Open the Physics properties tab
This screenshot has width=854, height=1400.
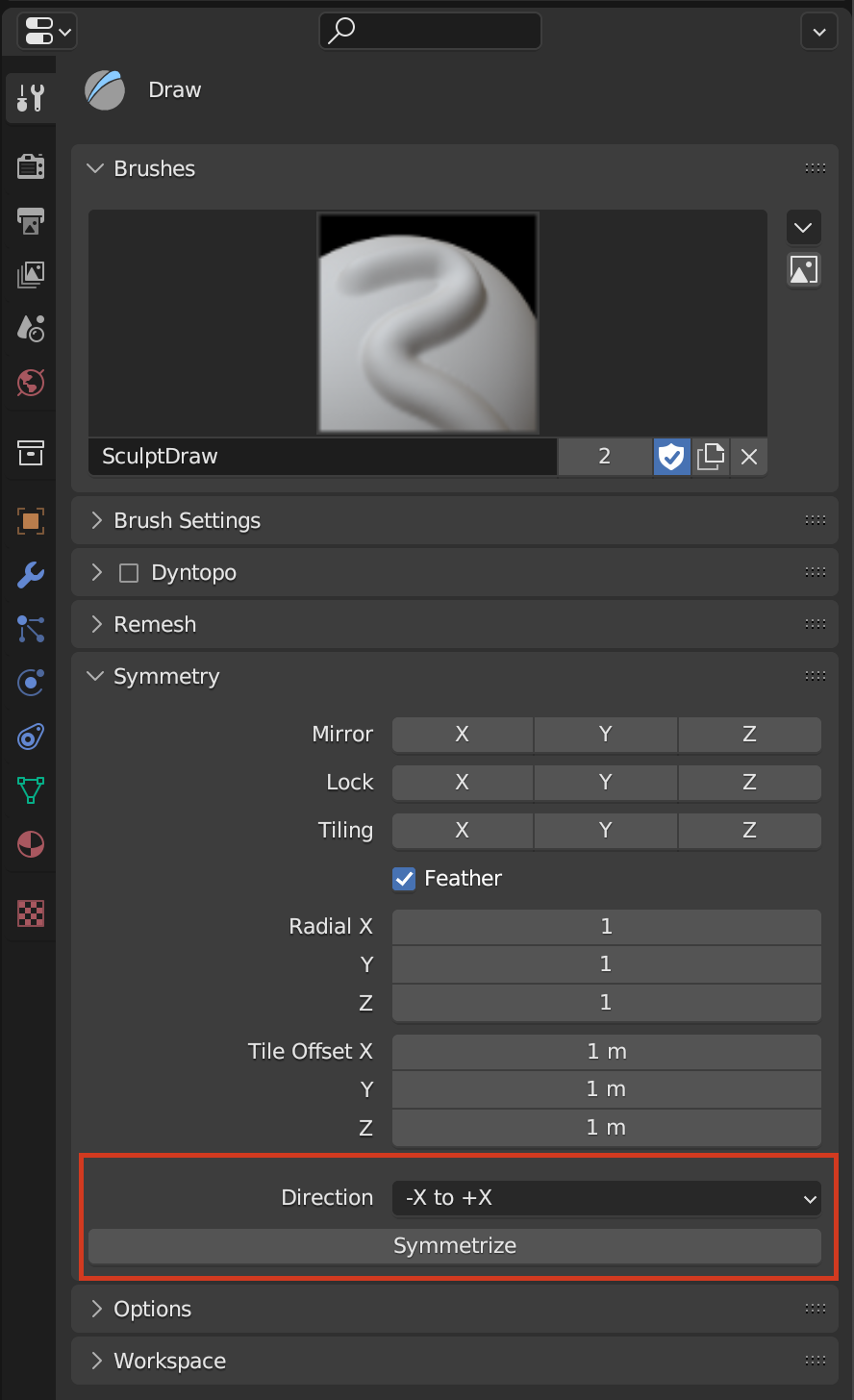(30, 683)
